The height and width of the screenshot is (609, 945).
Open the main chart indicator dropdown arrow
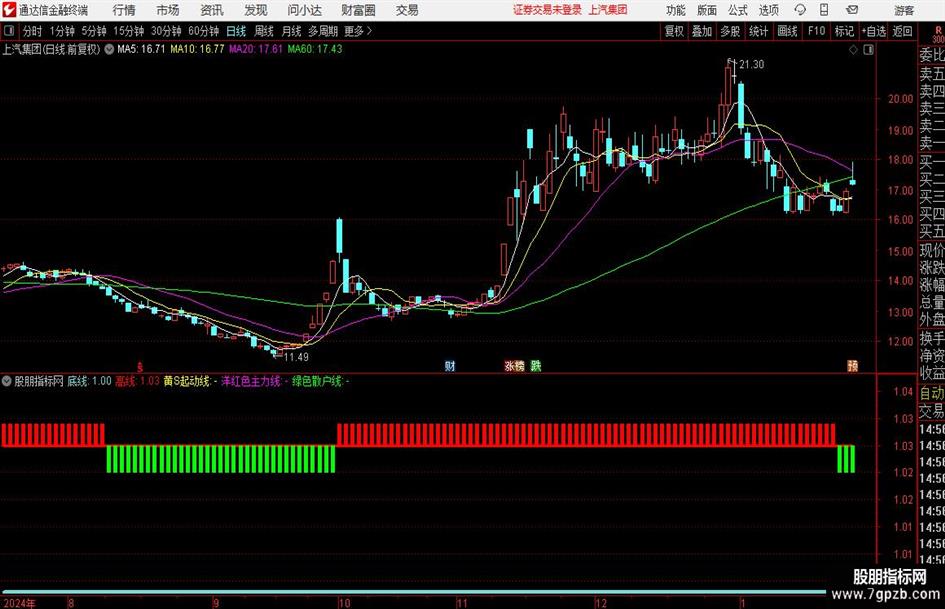pyautogui.click(x=109, y=49)
